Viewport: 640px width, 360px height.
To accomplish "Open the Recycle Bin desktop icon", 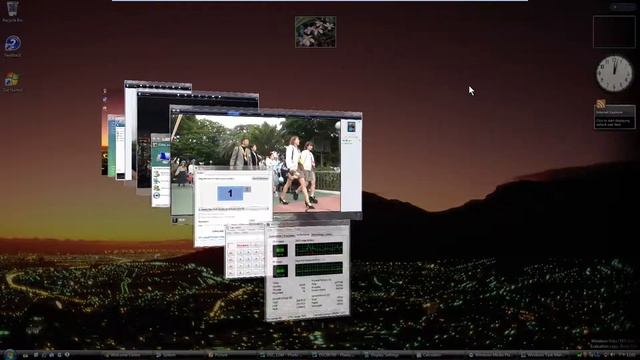I will click(12, 11).
